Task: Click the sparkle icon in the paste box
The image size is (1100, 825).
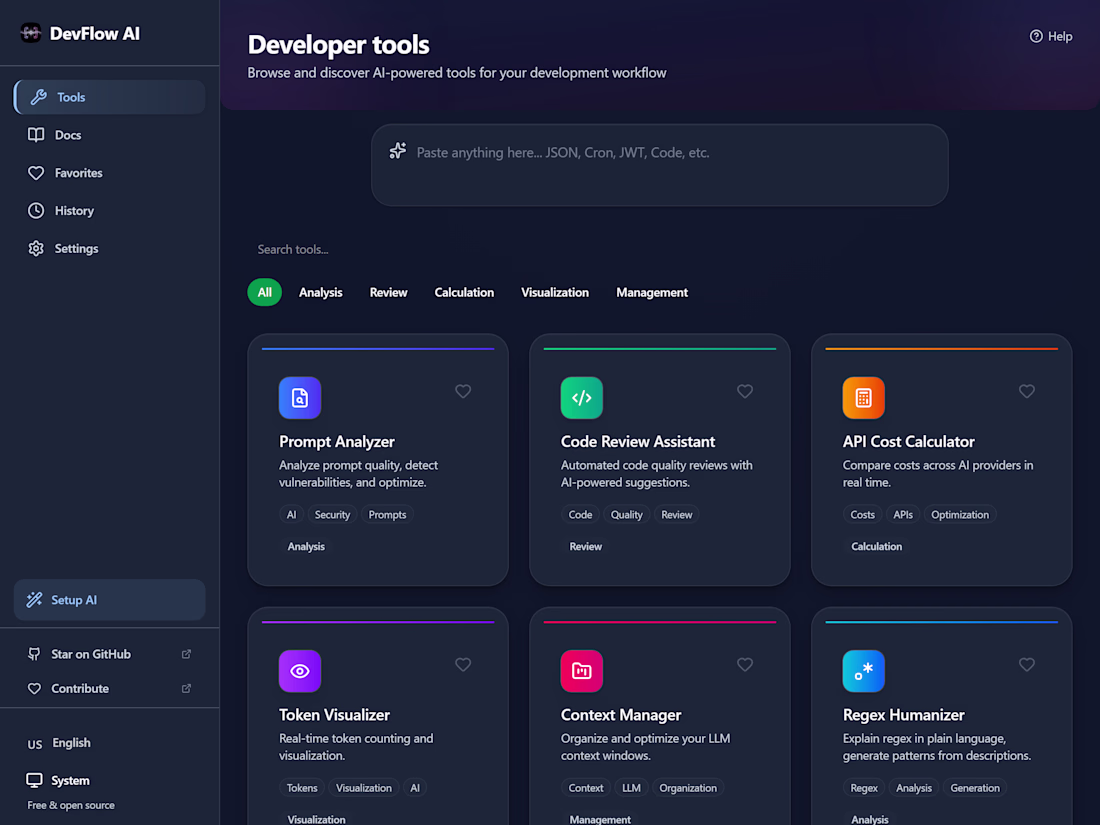Action: (x=398, y=151)
